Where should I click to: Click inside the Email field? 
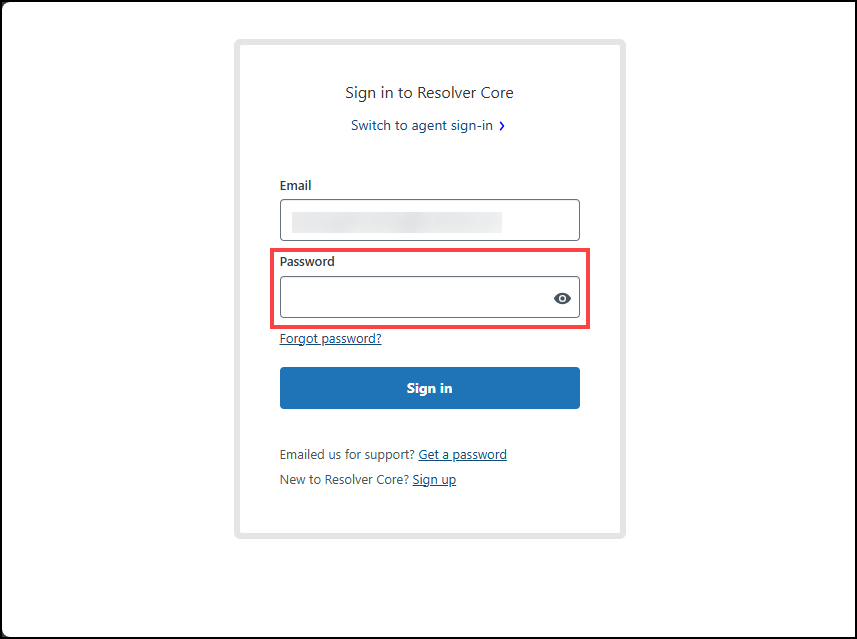[x=429, y=220]
